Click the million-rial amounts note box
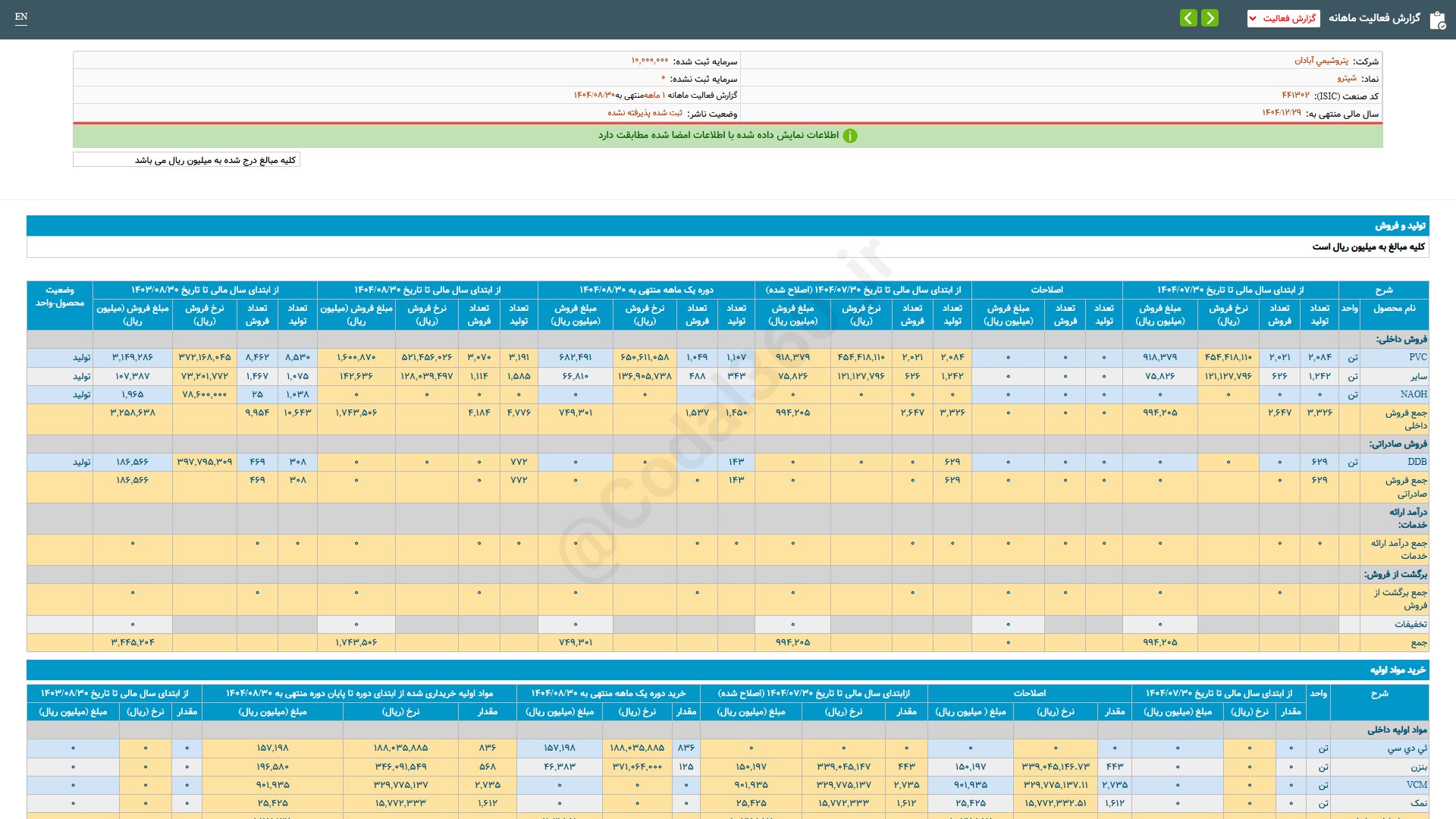The image size is (1456, 819). (187, 160)
